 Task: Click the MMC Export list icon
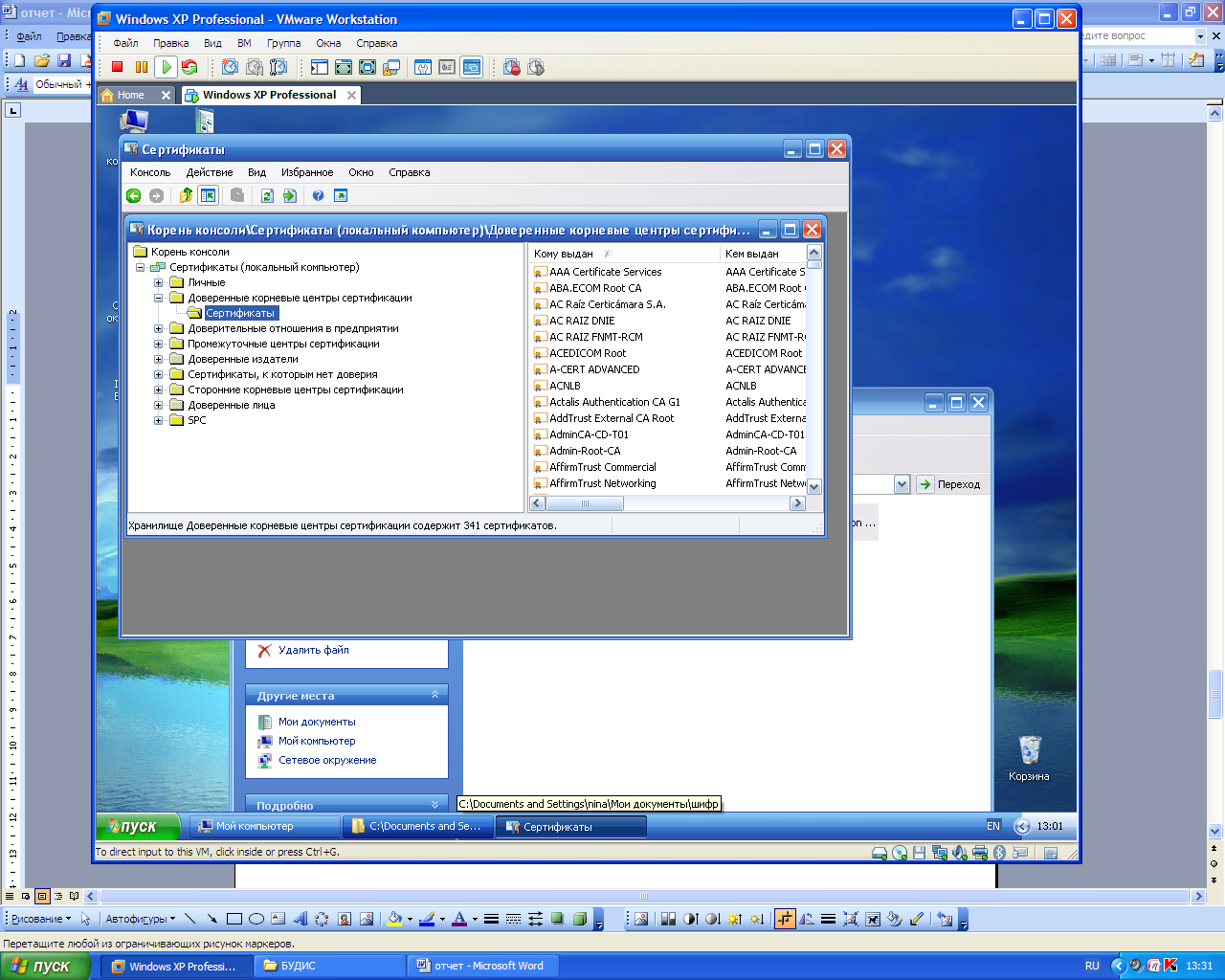coord(290,195)
